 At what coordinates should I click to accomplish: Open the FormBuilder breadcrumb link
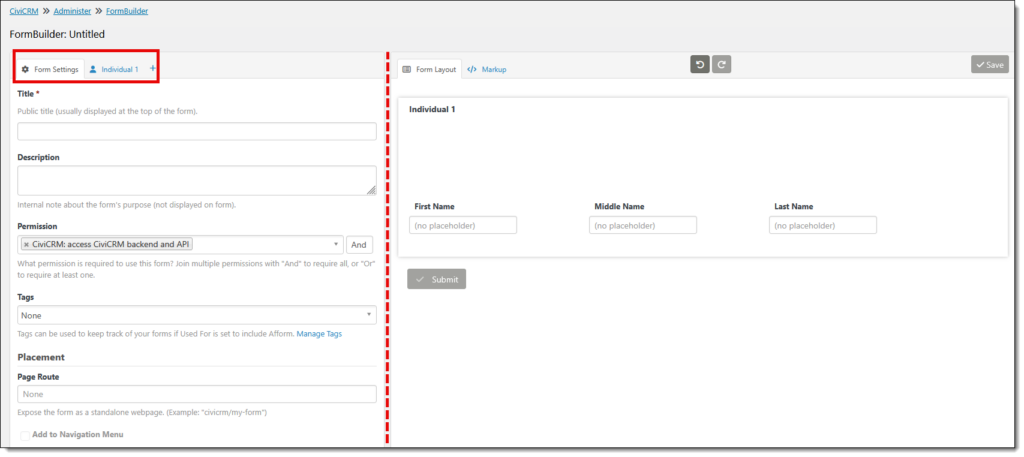[x=127, y=11]
